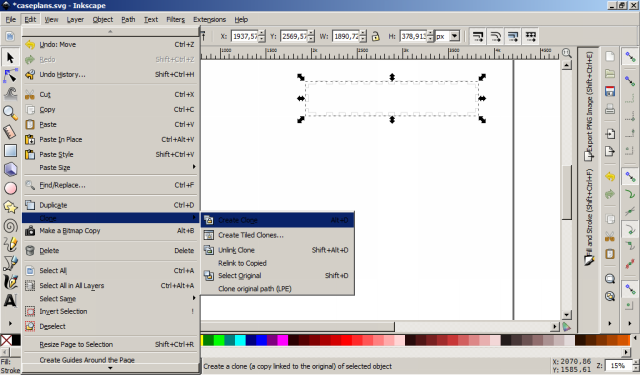Choose Create Clone from submenu

278,220
